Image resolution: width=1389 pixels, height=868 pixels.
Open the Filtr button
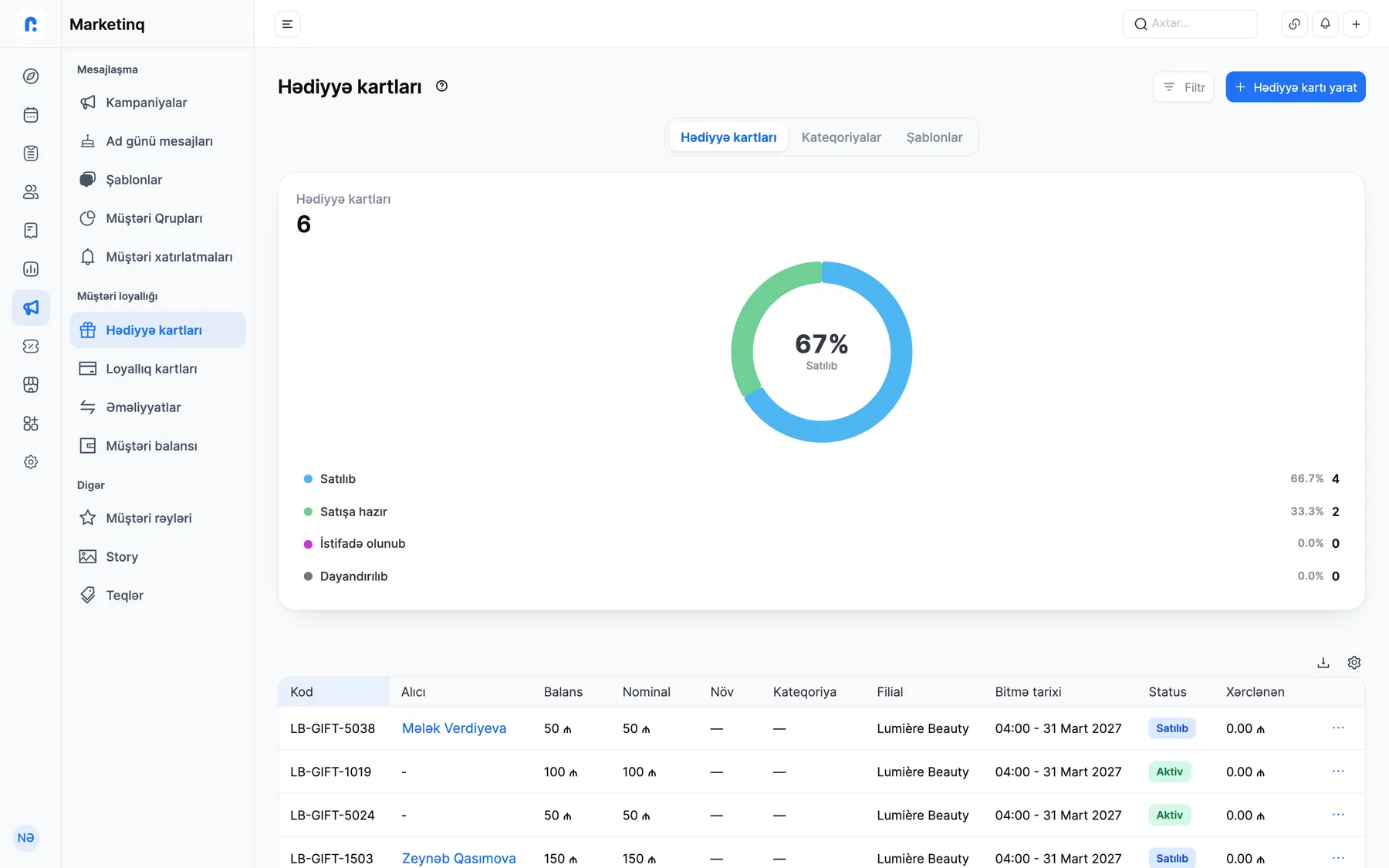1184,87
